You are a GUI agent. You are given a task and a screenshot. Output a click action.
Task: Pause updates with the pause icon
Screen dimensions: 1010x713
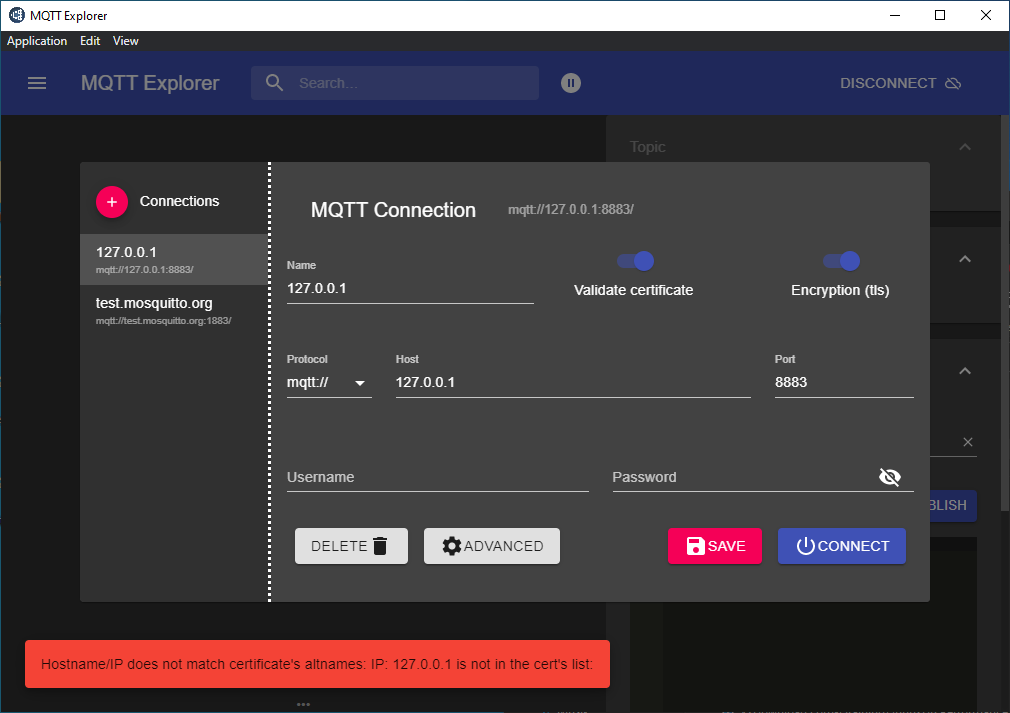click(571, 83)
